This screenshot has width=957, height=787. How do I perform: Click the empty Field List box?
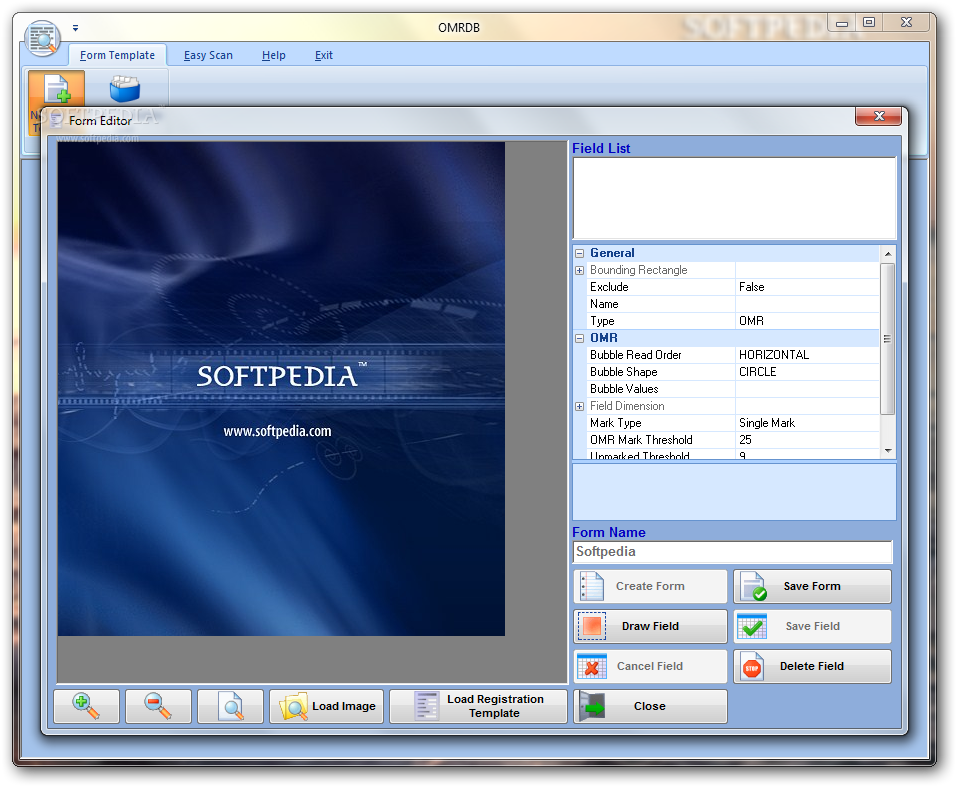[x=734, y=198]
